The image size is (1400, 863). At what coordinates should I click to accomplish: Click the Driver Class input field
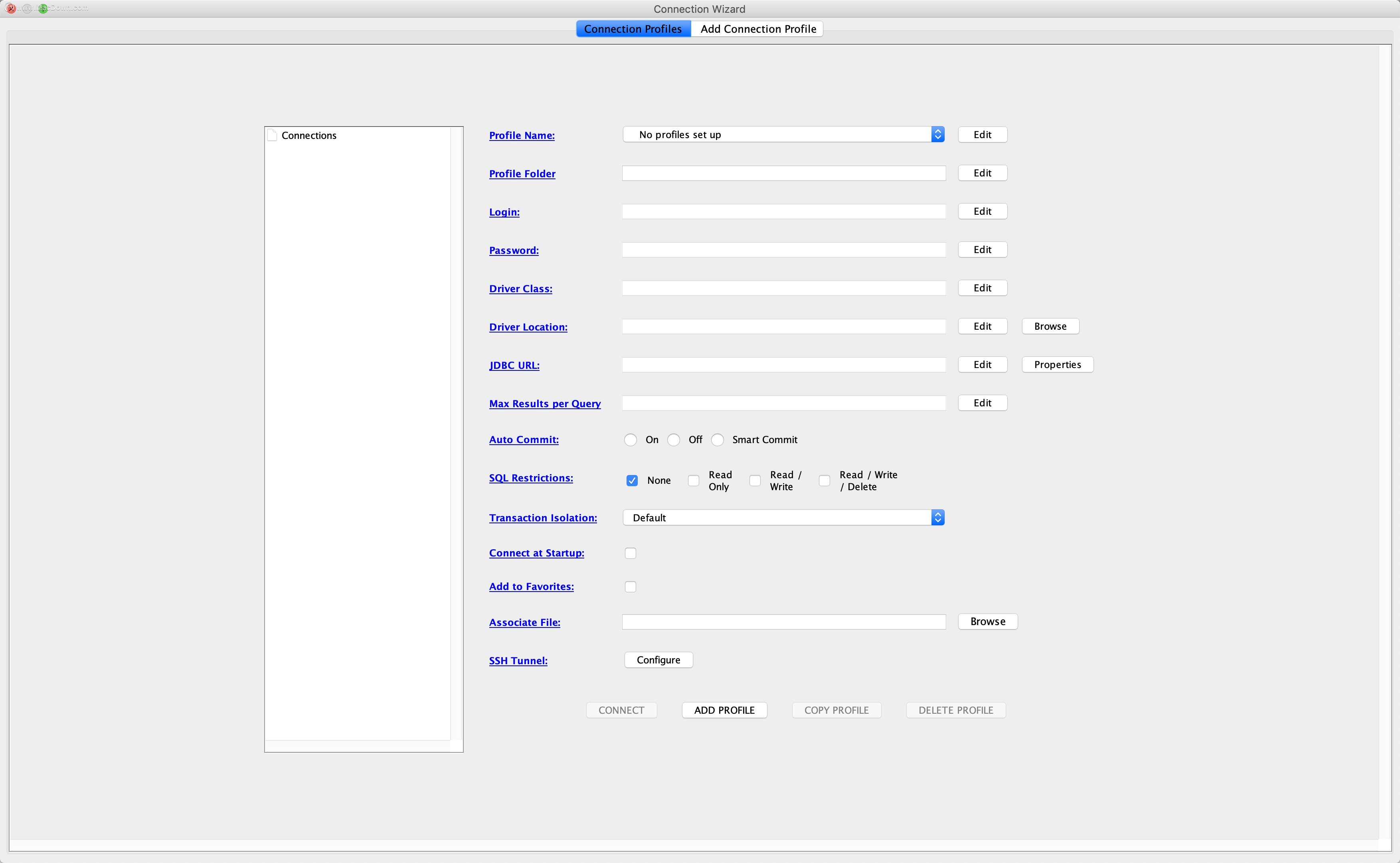(x=784, y=288)
